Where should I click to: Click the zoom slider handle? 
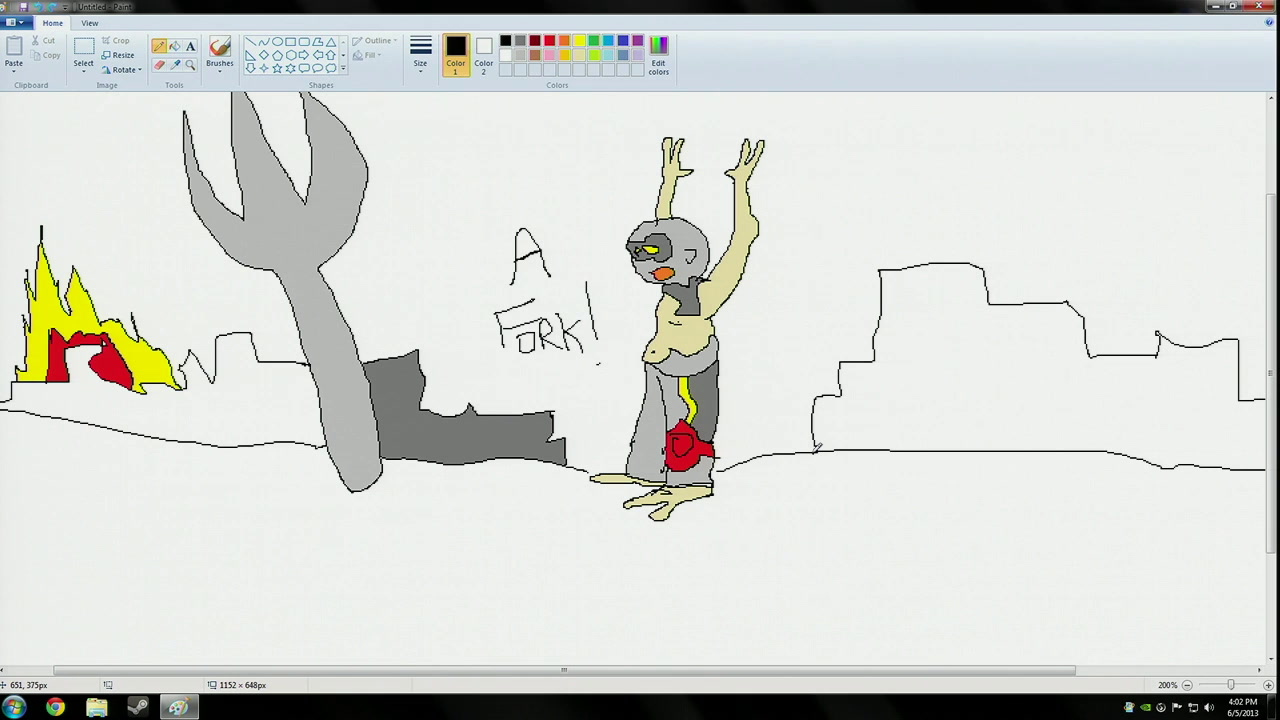tap(1230, 685)
